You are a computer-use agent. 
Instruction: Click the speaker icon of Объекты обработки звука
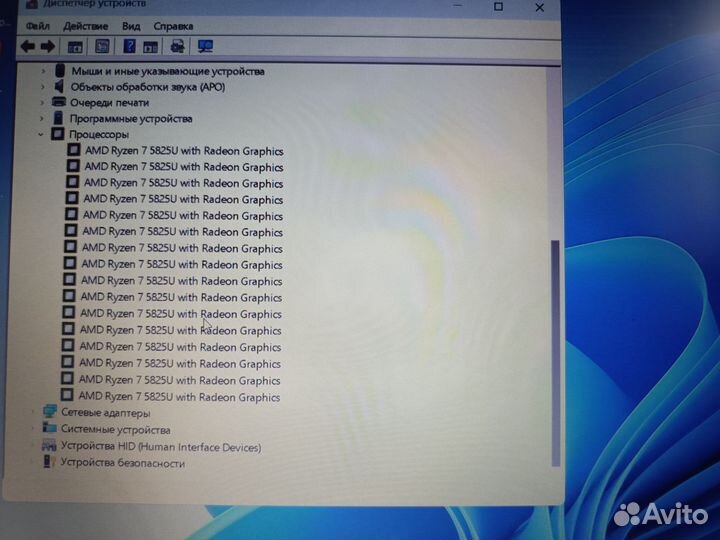coord(59,86)
